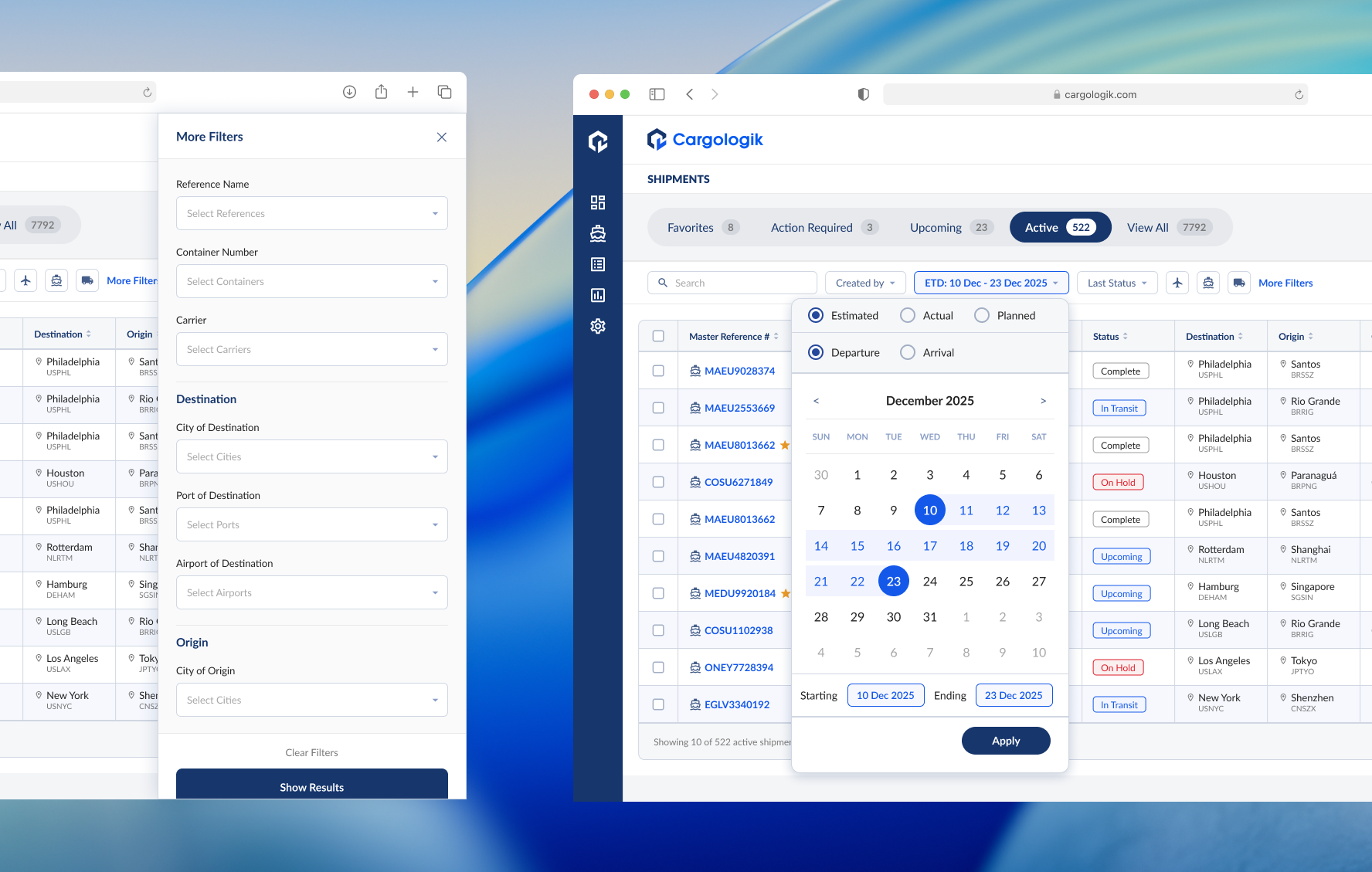Open dashboard grid icon in sidebar
This screenshot has width=1372, height=872.
(x=598, y=202)
